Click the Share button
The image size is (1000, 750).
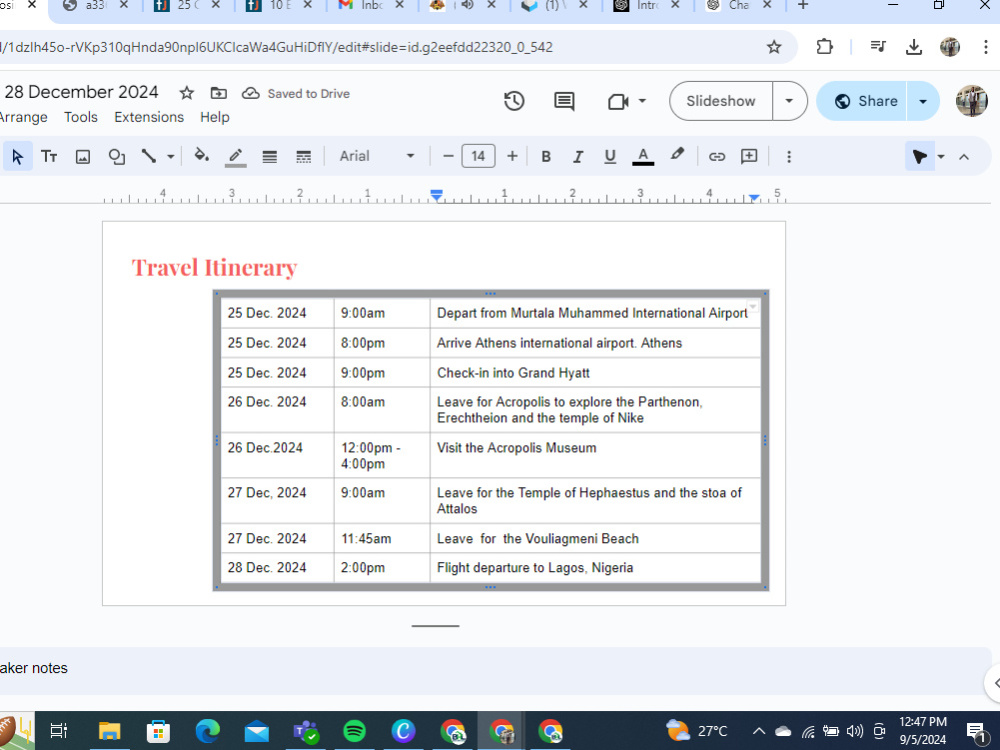(862, 101)
